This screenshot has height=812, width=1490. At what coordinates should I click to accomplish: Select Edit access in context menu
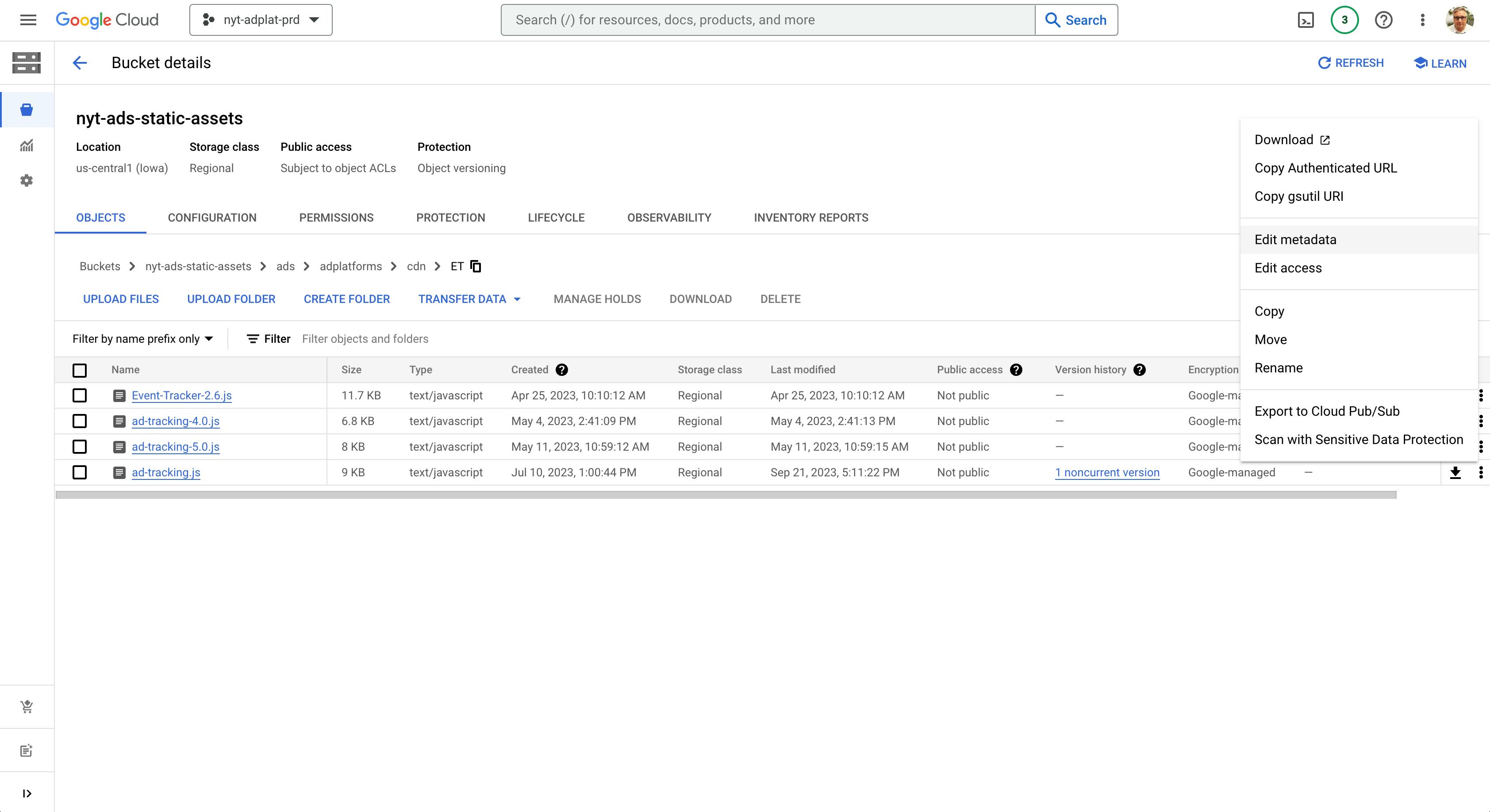(1359, 268)
